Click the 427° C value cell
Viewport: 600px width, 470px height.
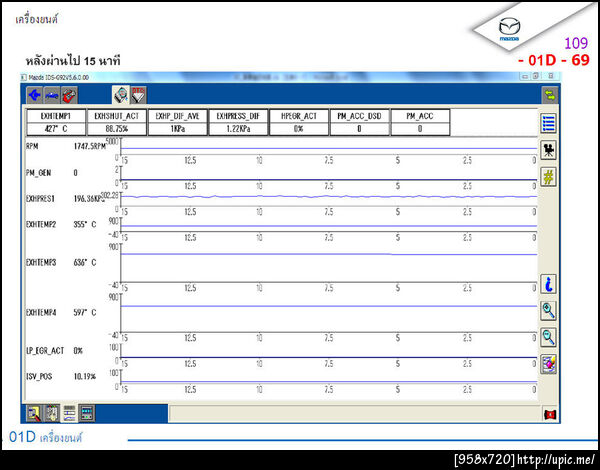56,129
